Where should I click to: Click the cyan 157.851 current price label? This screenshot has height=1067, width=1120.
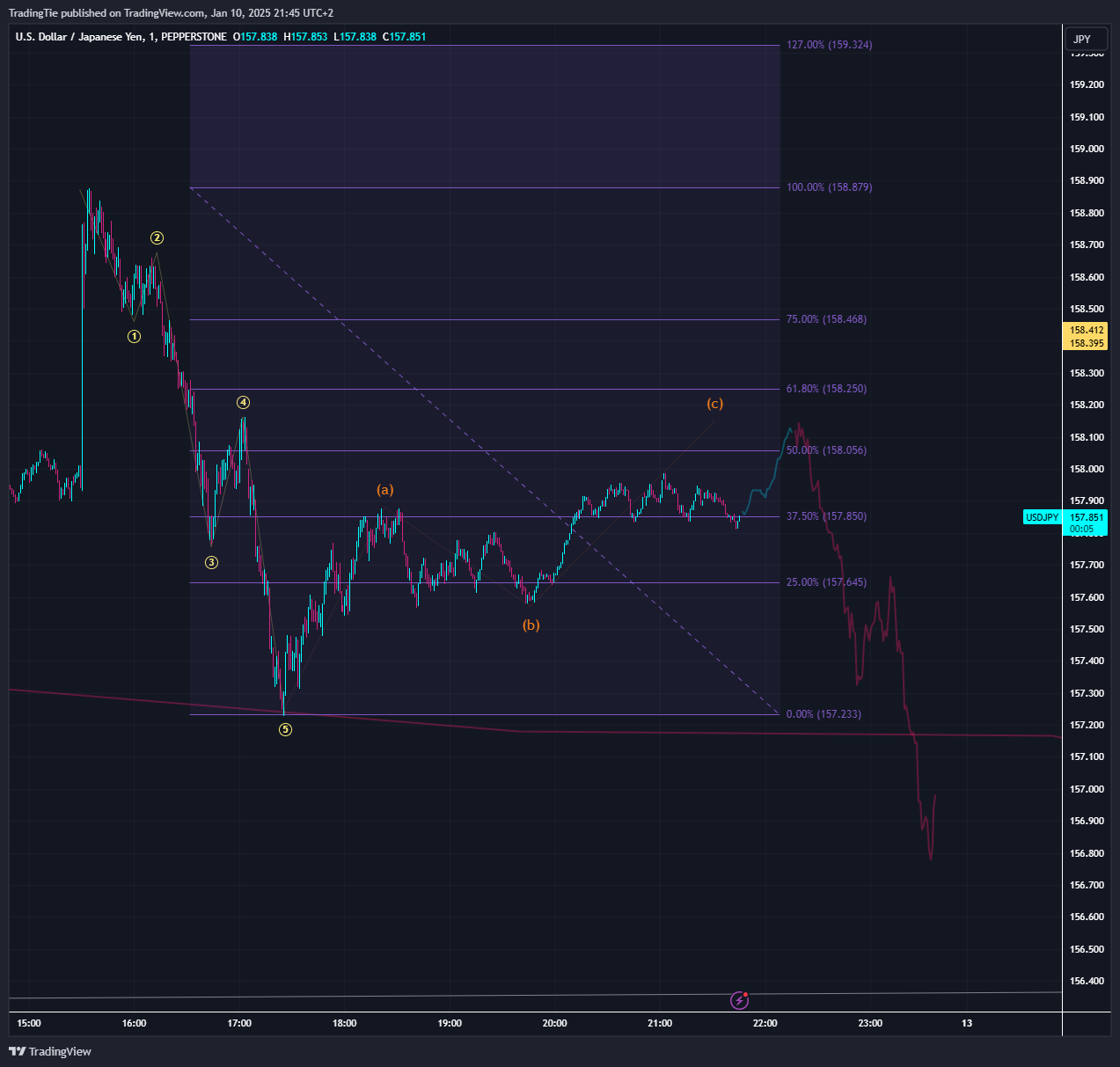pos(1087,518)
